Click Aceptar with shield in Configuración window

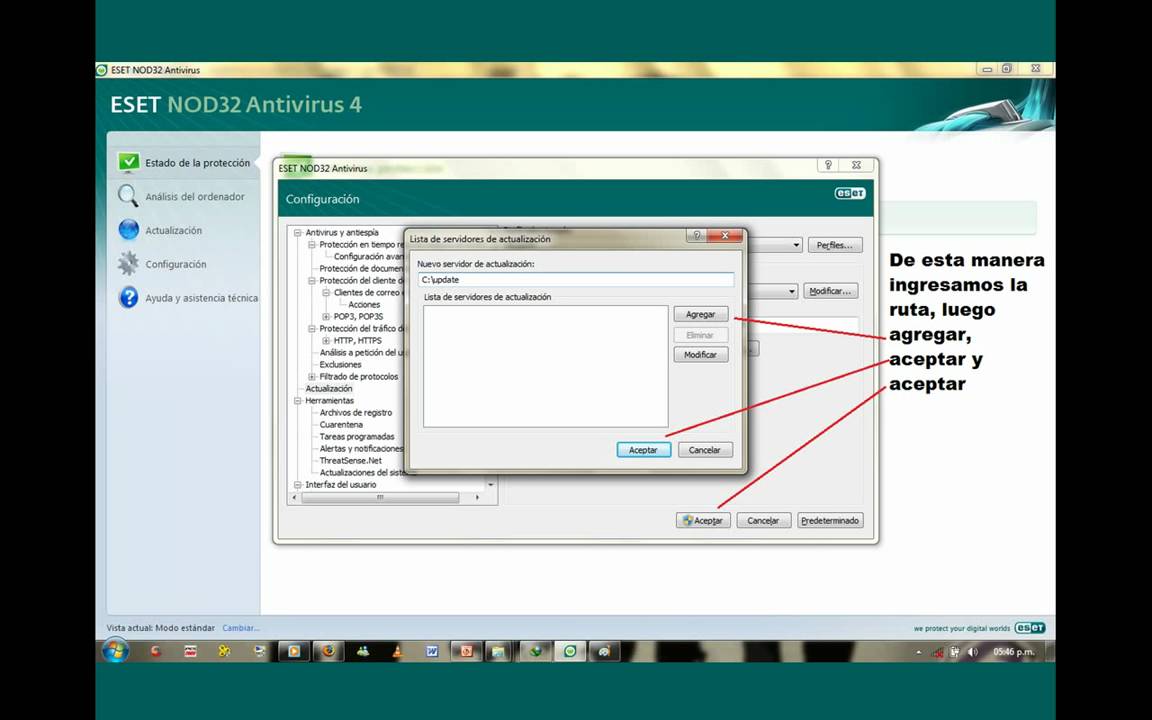pos(703,520)
